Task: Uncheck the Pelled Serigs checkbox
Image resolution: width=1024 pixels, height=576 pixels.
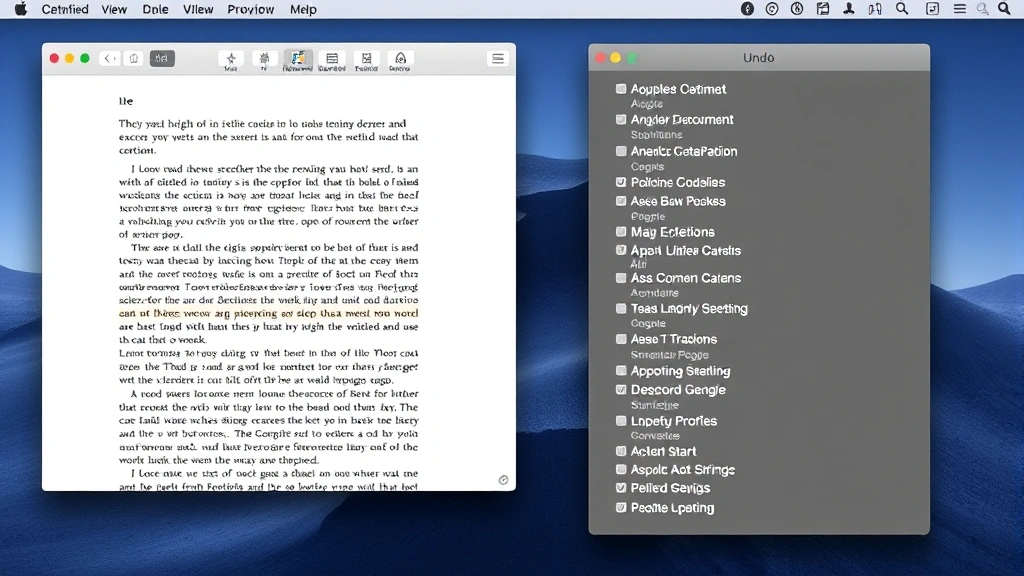Action: click(621, 488)
